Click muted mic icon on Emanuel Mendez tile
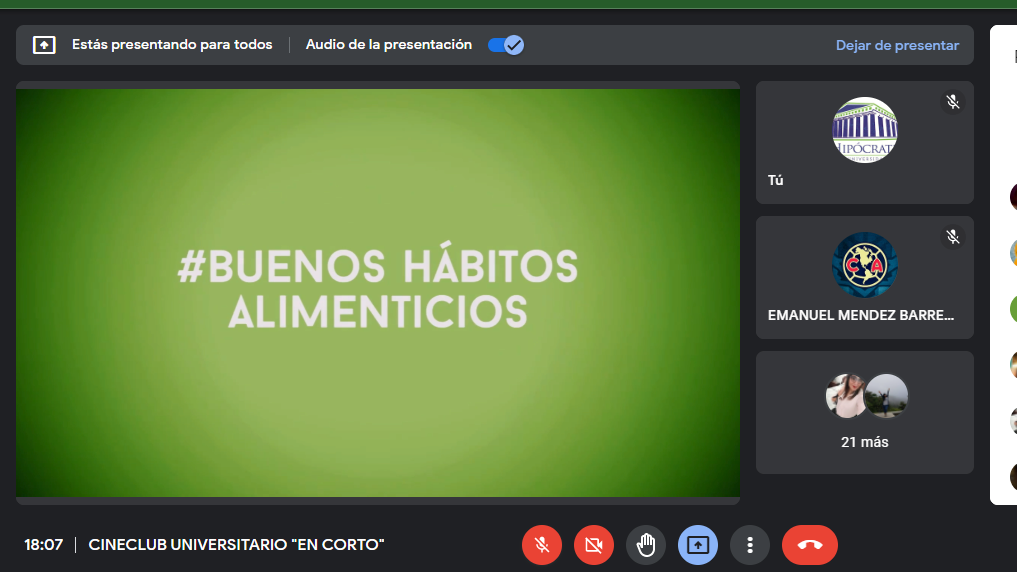The height and width of the screenshot is (572, 1017). tap(952, 237)
